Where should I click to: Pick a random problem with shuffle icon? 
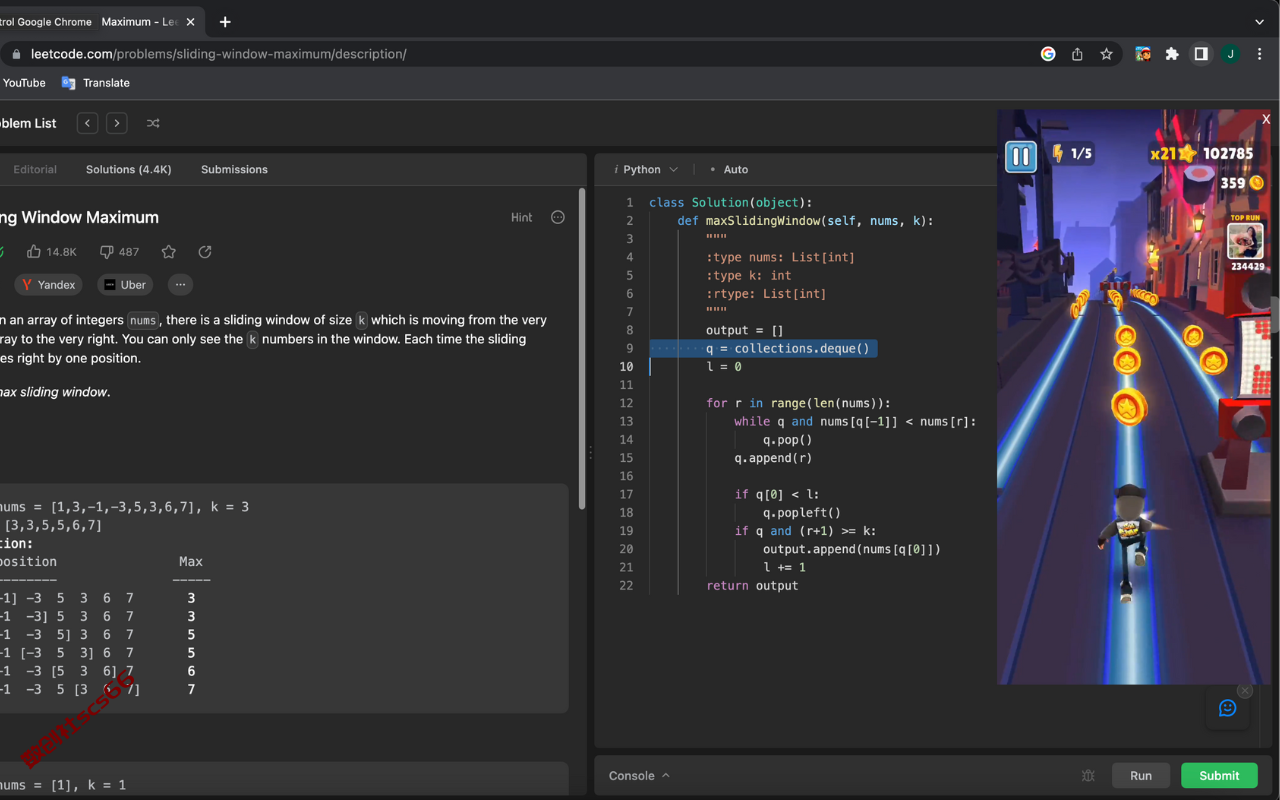153,123
